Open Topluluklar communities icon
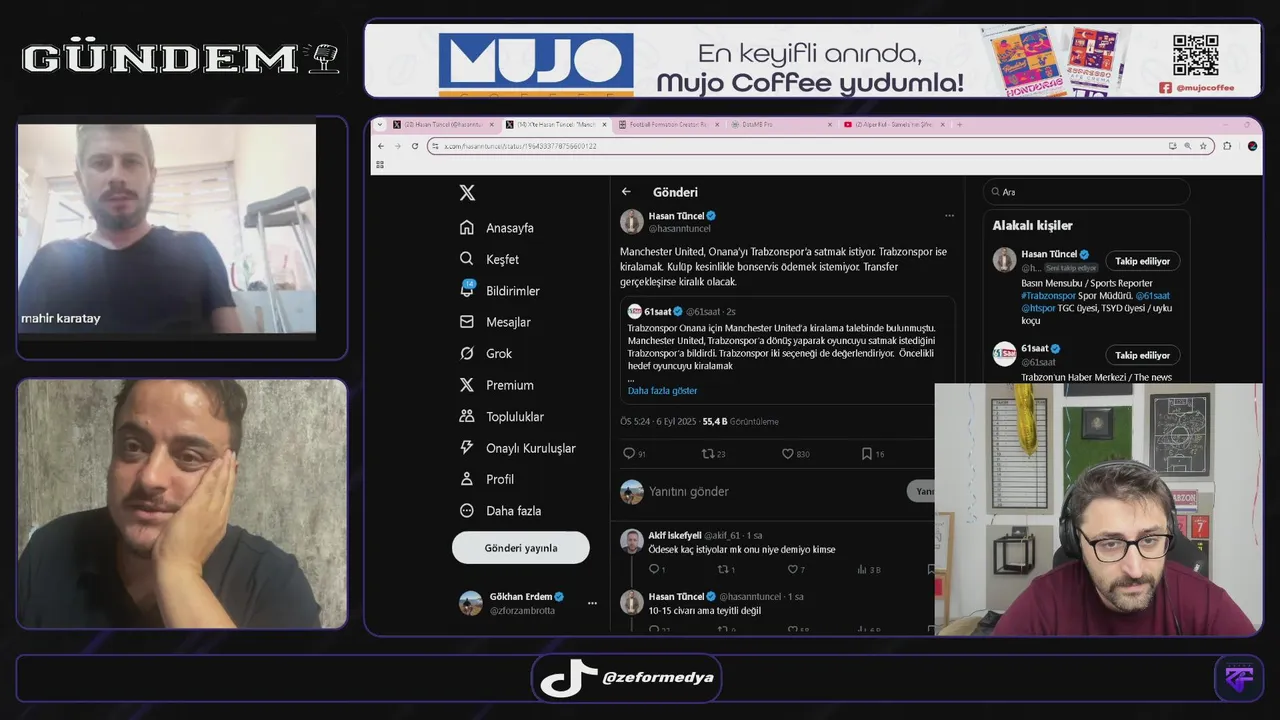Screen dimensions: 1280x720 (467, 416)
